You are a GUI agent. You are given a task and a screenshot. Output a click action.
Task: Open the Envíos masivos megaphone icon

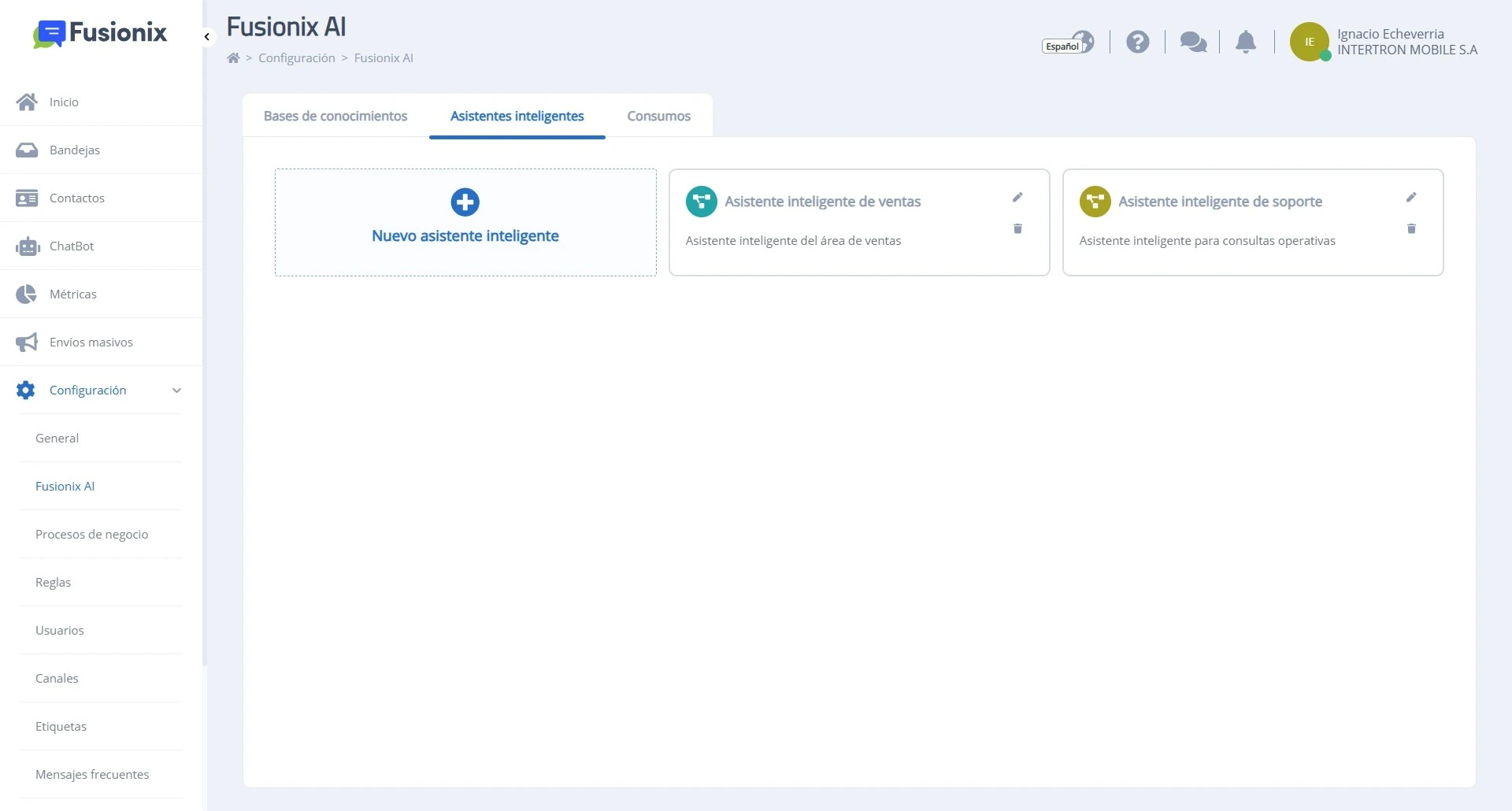point(27,342)
